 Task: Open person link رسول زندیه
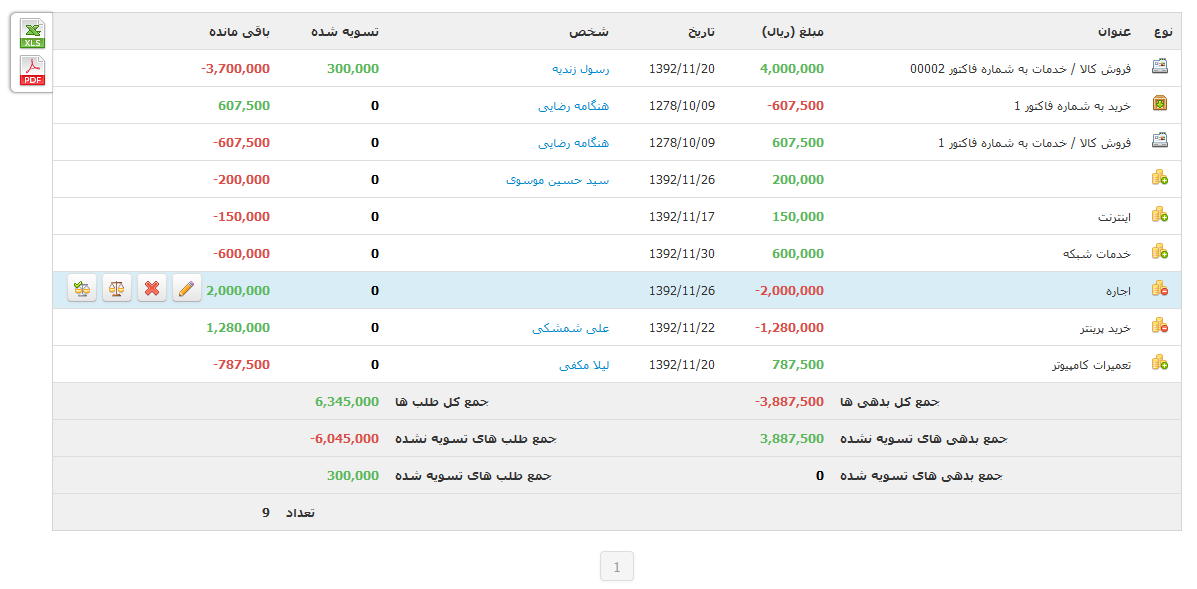tap(580, 69)
